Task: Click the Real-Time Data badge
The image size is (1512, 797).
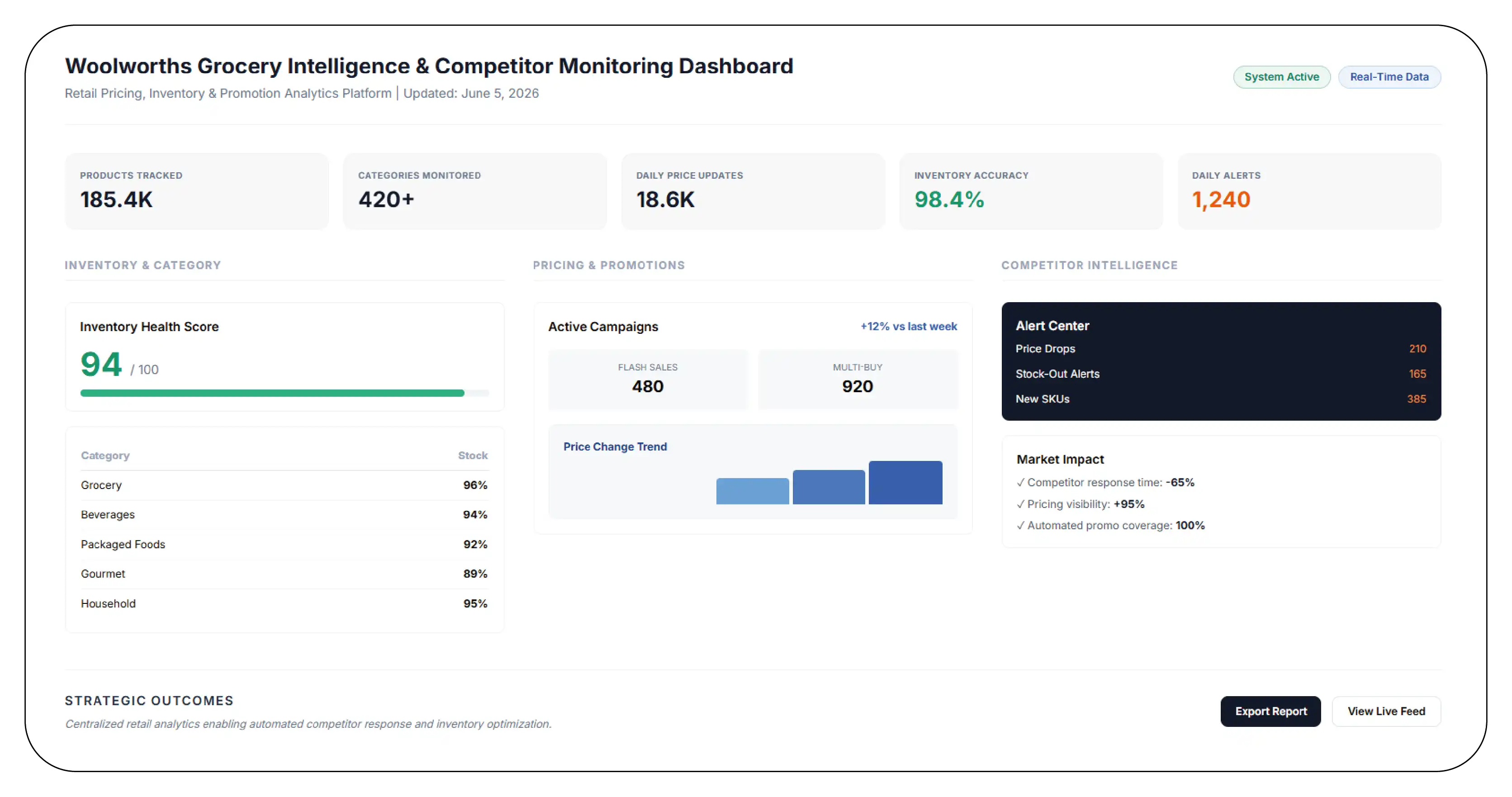Action: (1389, 77)
